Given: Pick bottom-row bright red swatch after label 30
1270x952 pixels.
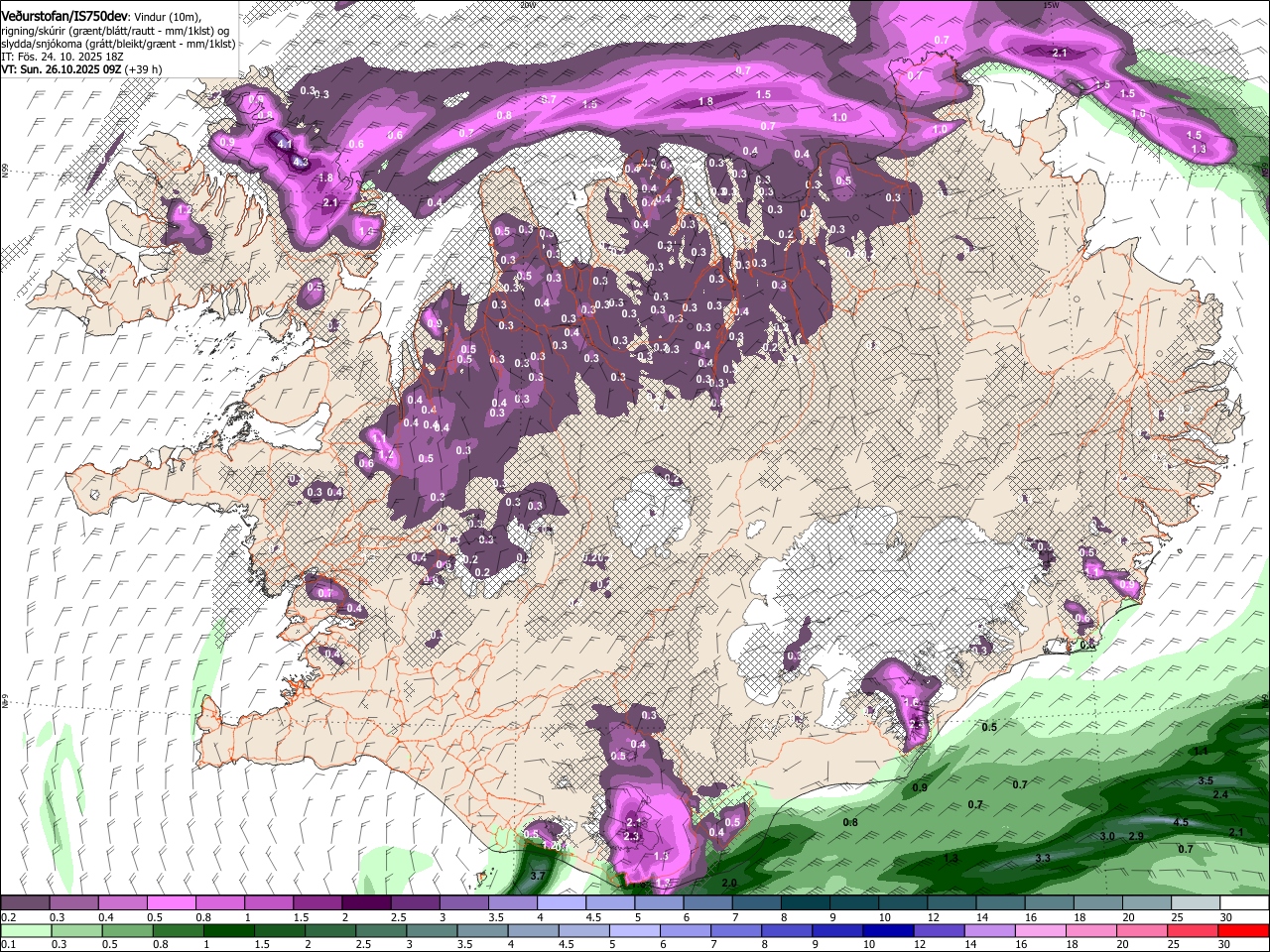Looking at the screenshot, I should point(1245,930).
